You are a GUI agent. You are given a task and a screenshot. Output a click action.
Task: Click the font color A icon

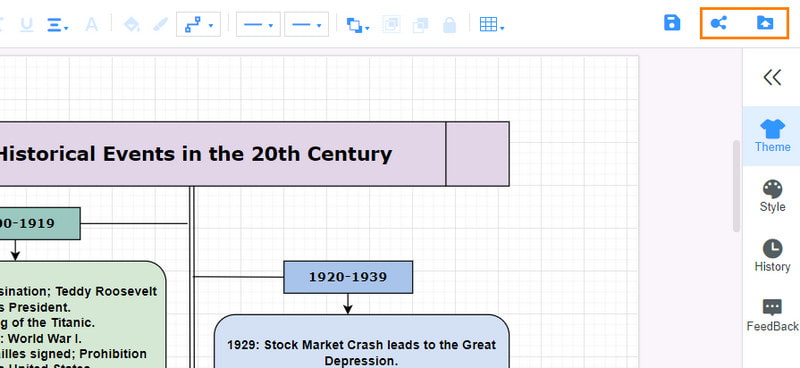click(x=91, y=24)
